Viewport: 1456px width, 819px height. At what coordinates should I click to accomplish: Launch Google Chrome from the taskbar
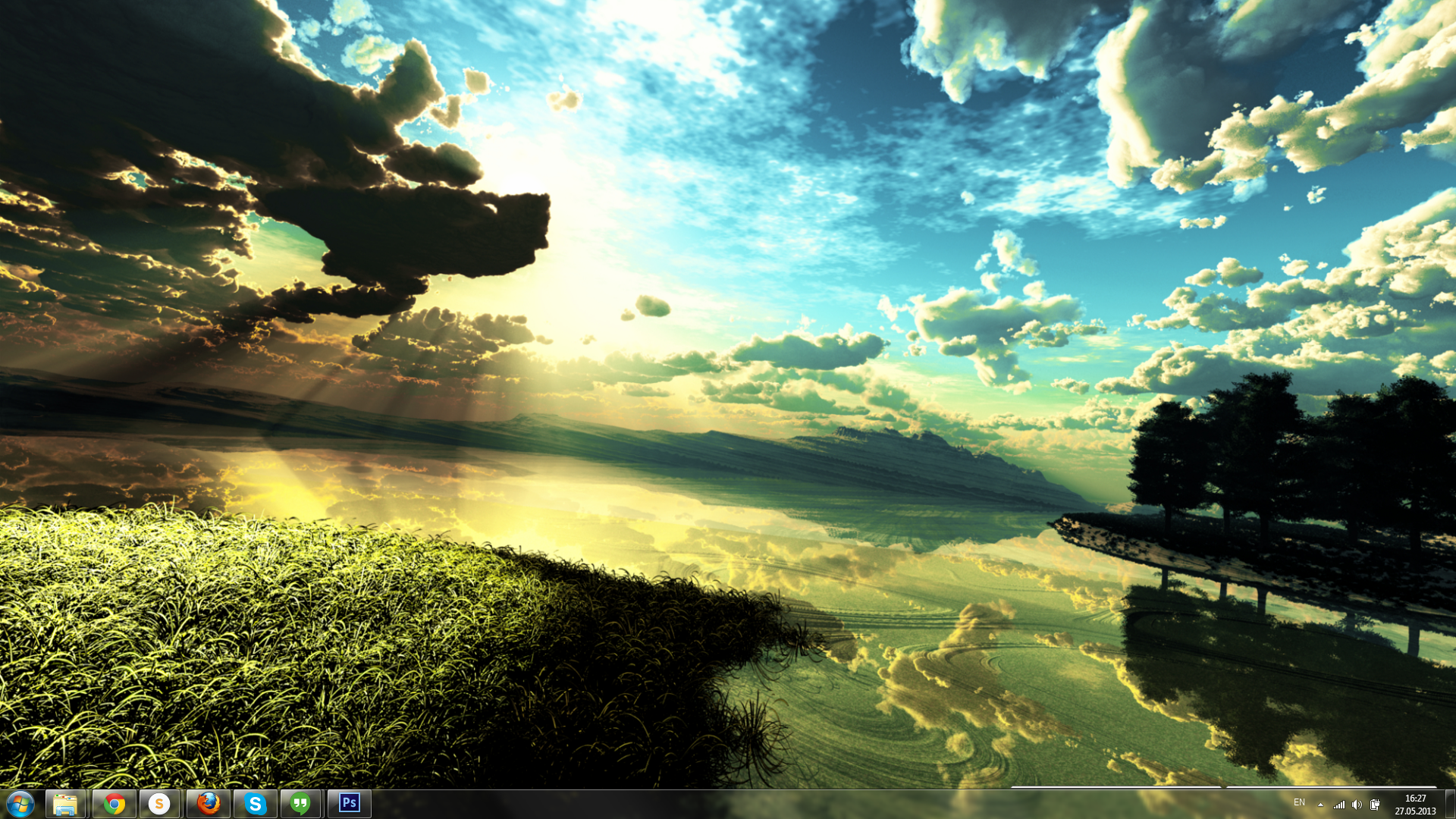(115, 804)
